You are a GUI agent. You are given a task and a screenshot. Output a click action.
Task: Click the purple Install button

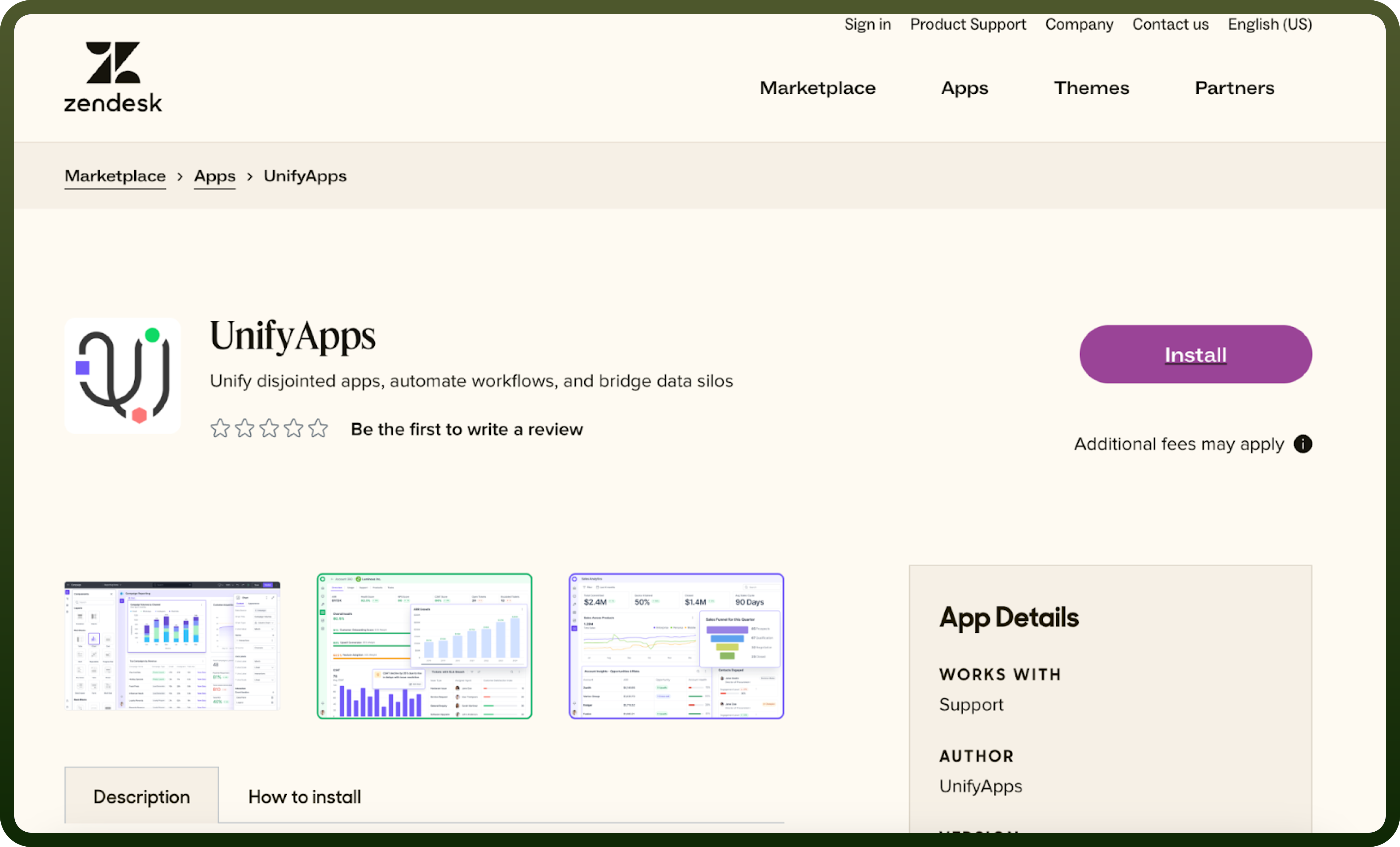(1195, 355)
